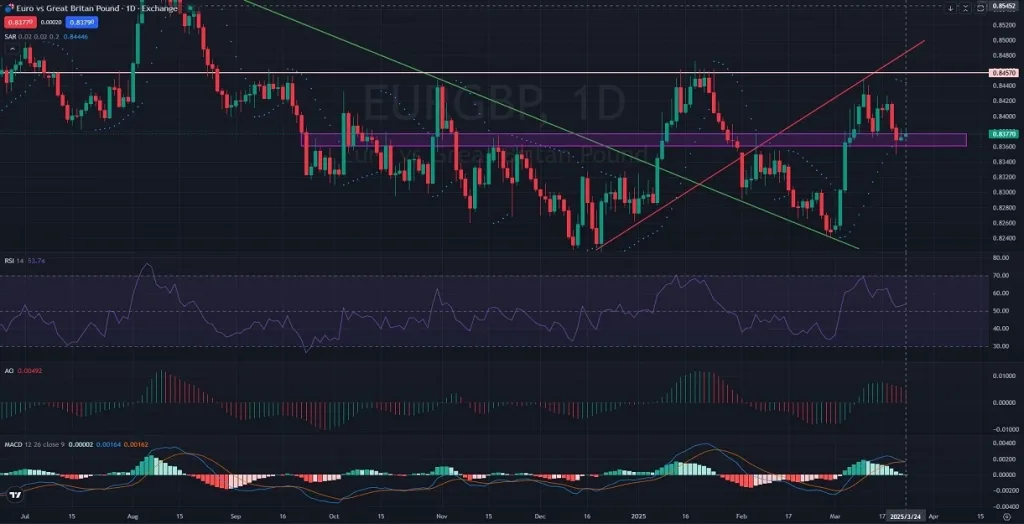The image size is (1024, 524).
Task: Click the 2025 label on the time axis
Action: tap(637, 516)
